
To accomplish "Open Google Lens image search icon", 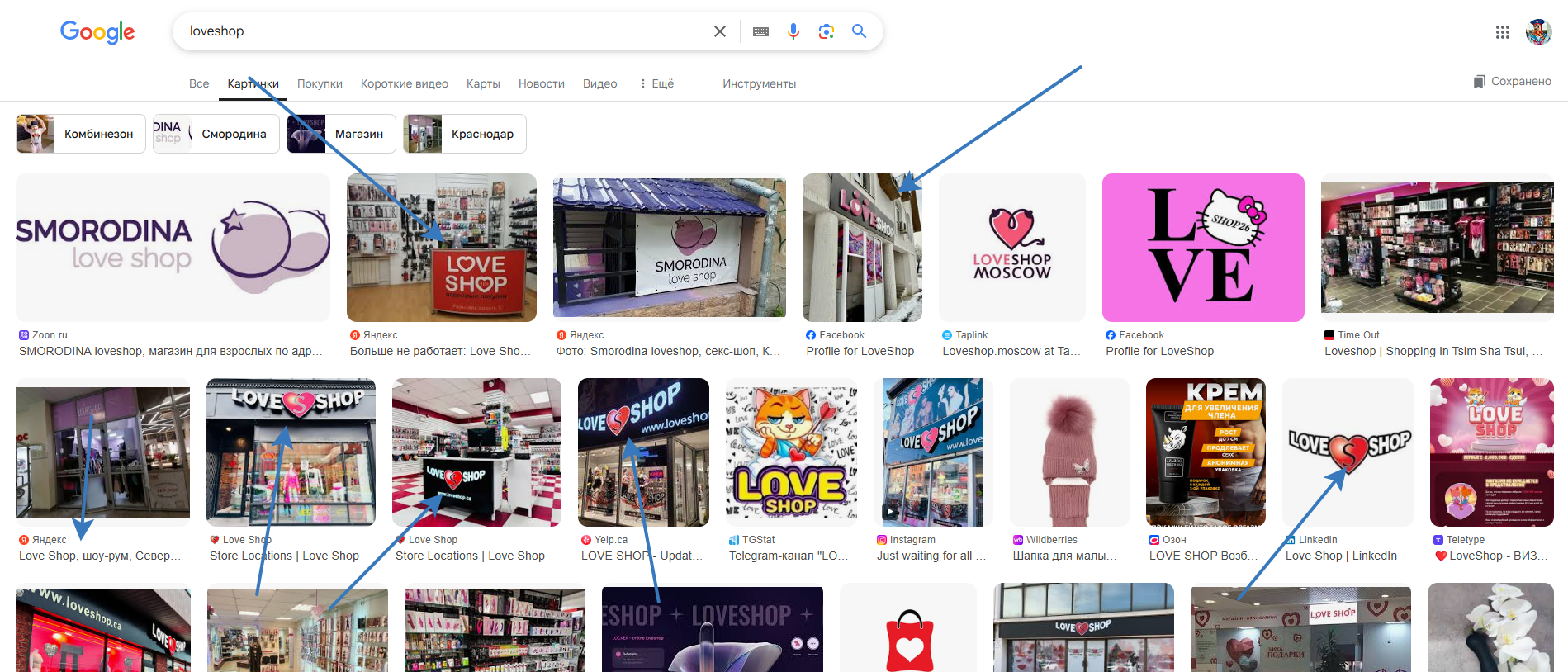I will click(827, 31).
